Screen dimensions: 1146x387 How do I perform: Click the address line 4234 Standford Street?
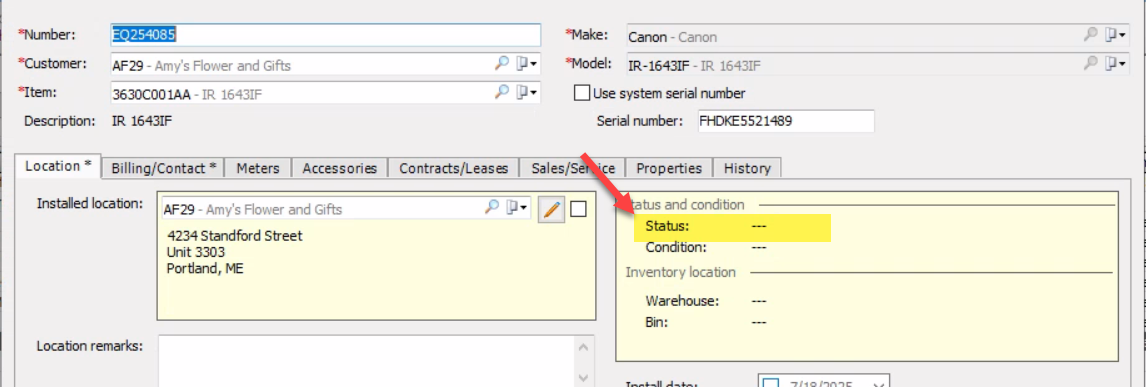[x=235, y=236]
